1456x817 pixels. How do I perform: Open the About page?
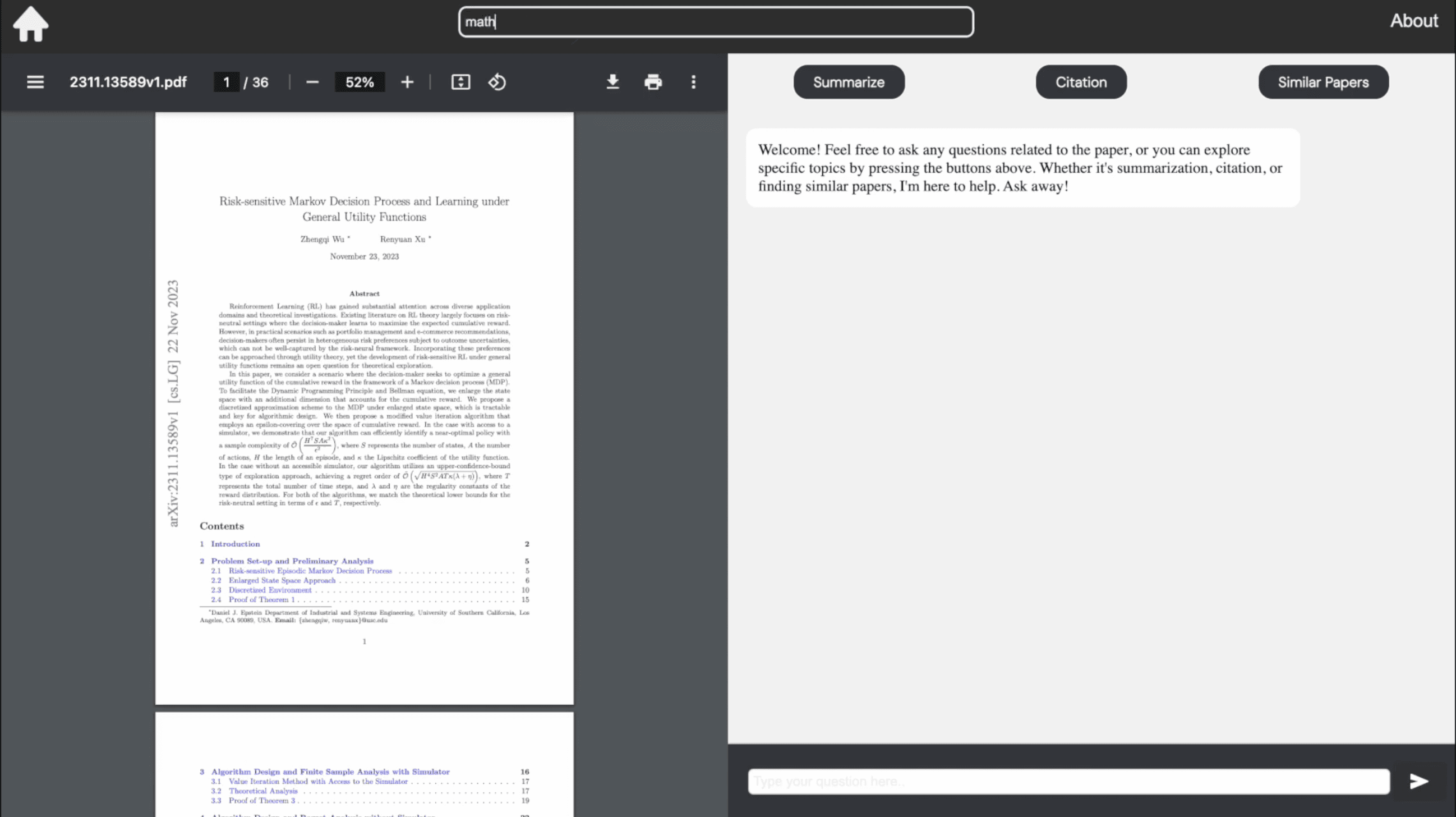tap(1413, 21)
